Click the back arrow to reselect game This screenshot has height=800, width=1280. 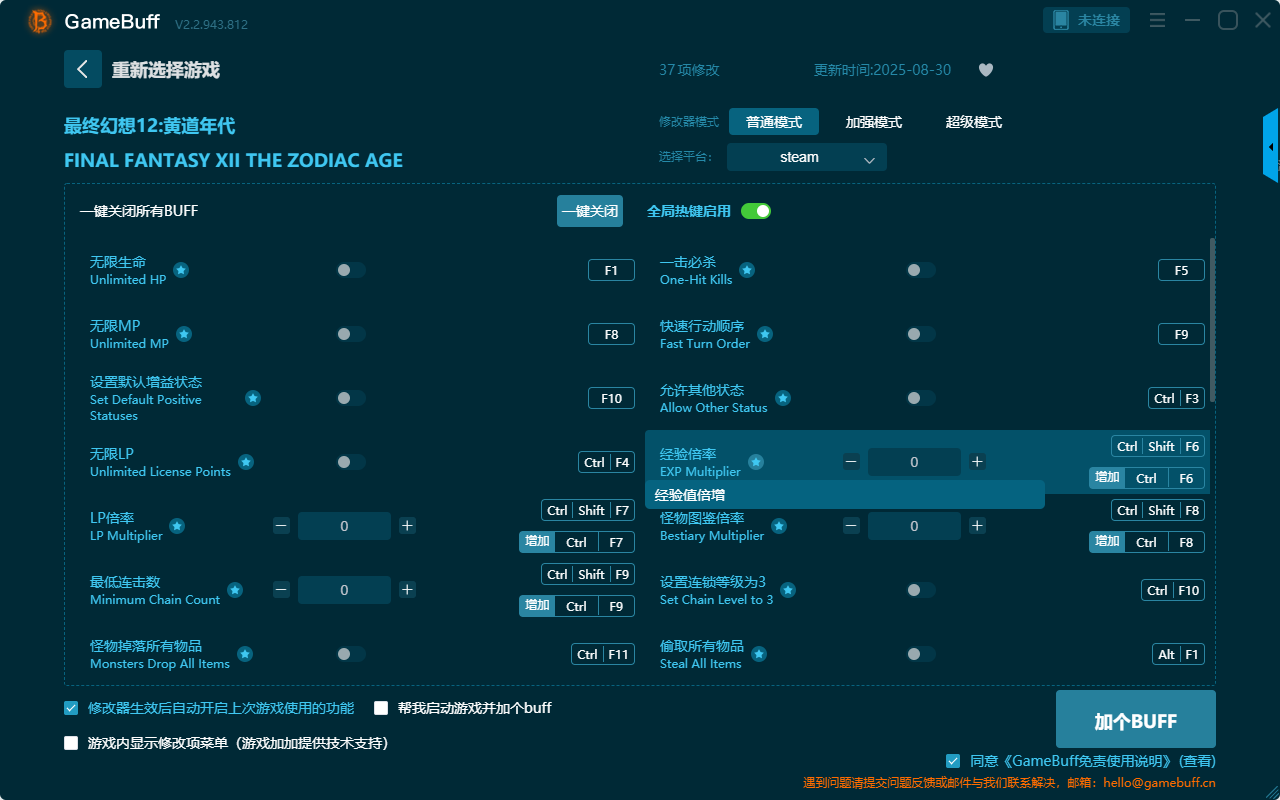(83, 69)
